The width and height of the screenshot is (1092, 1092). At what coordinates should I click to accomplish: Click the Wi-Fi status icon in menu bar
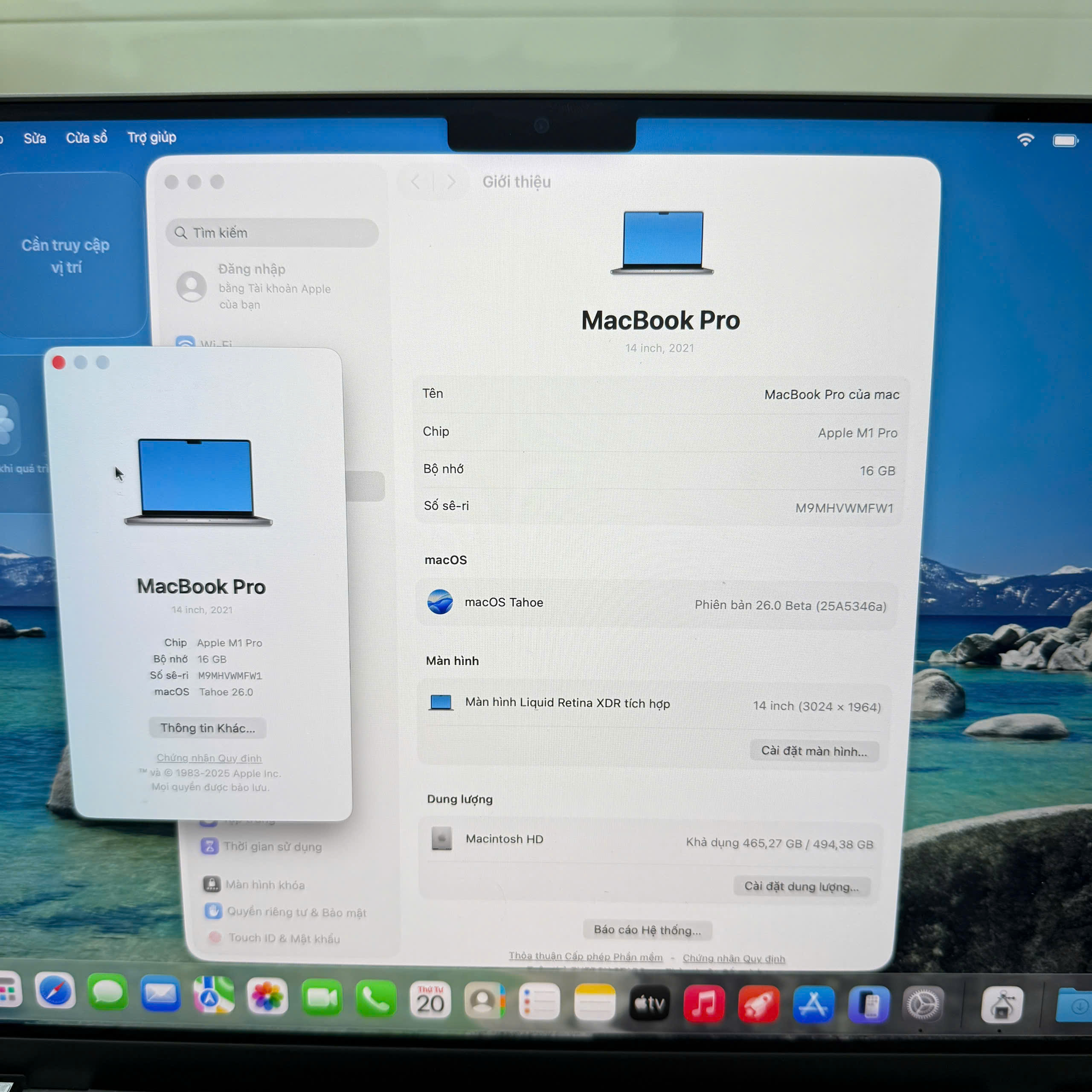[1025, 139]
